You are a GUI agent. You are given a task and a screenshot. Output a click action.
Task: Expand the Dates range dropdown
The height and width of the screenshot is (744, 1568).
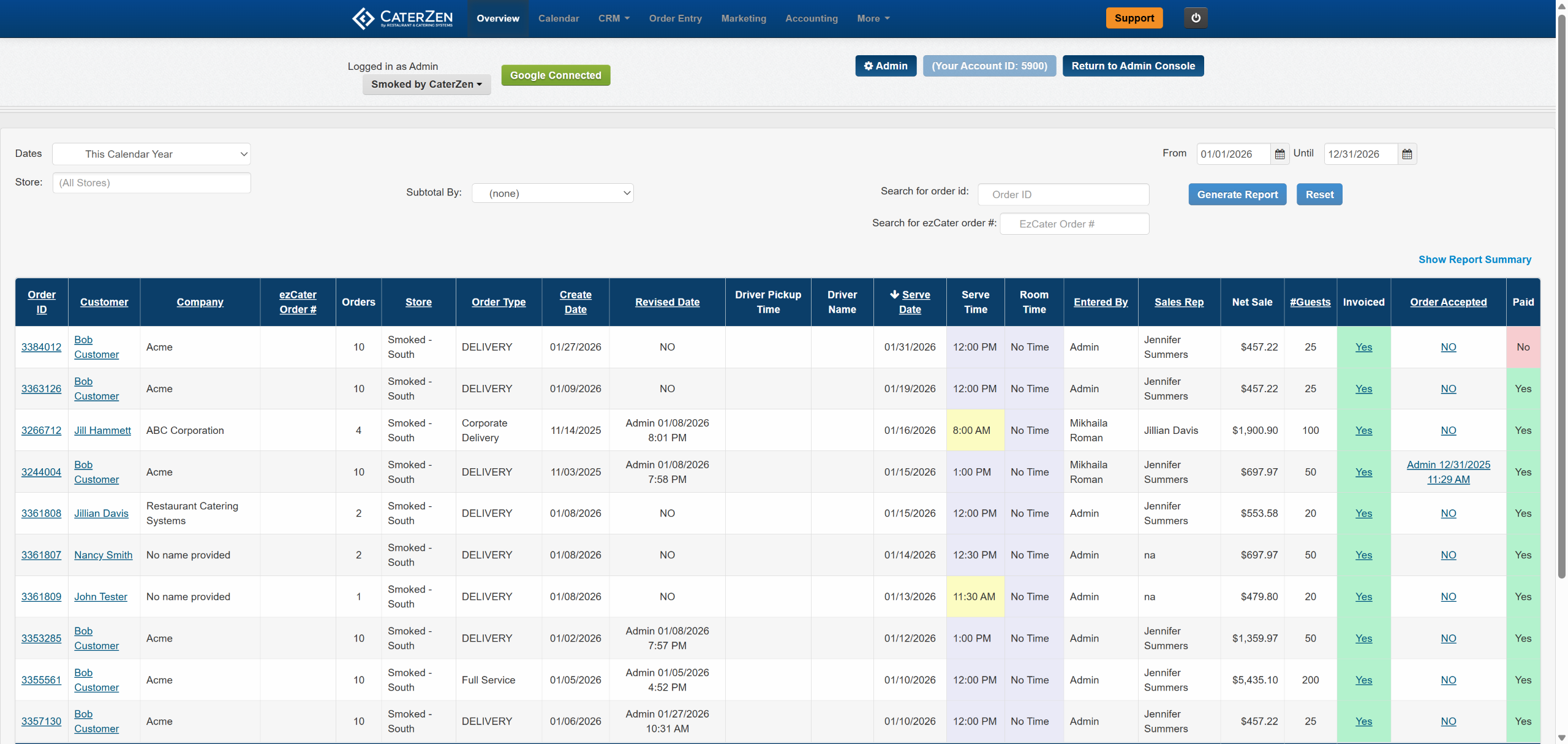point(151,154)
